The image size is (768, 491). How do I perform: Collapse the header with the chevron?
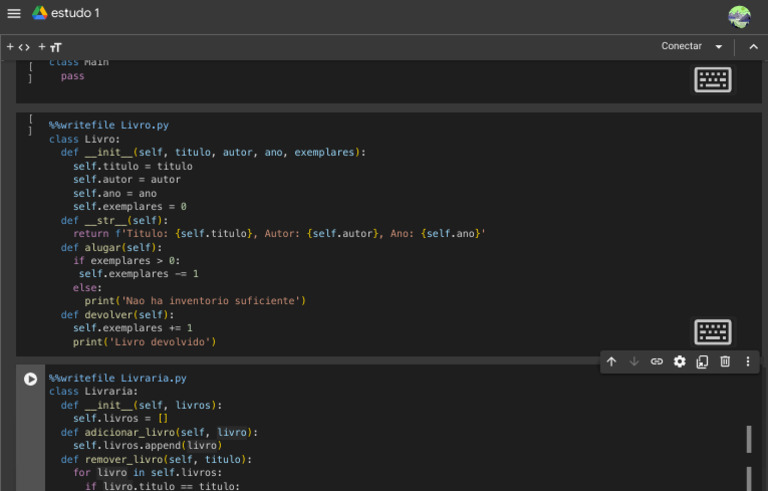pyautogui.click(x=753, y=47)
